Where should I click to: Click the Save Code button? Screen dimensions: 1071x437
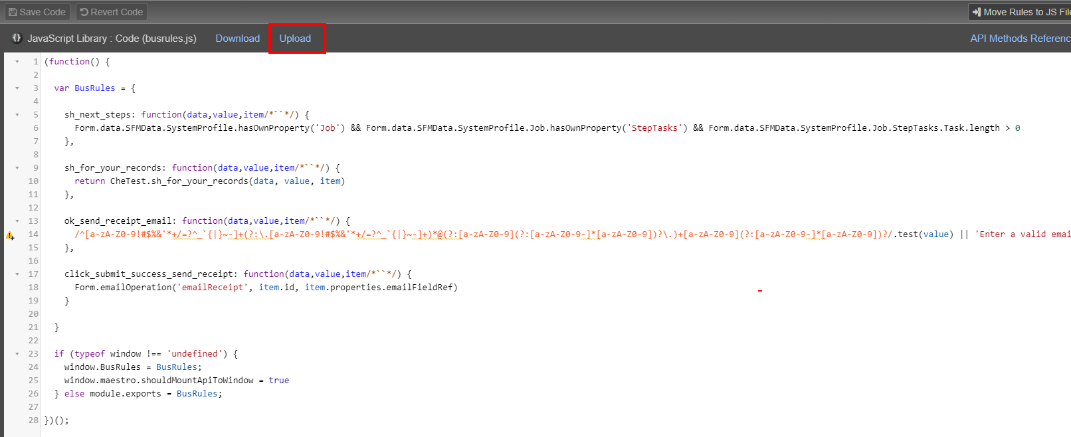point(38,12)
